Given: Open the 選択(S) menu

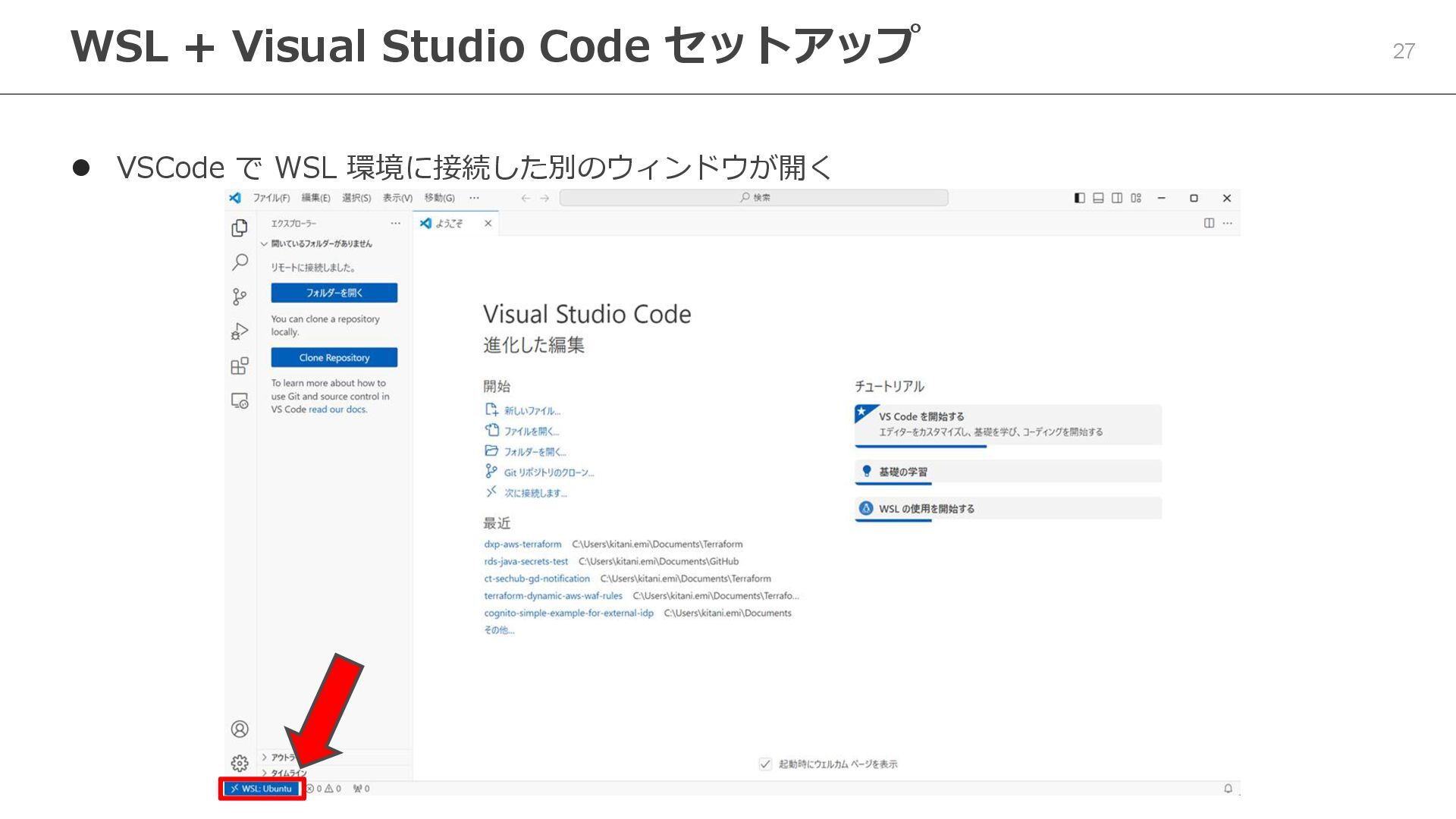Looking at the screenshot, I should 356,198.
